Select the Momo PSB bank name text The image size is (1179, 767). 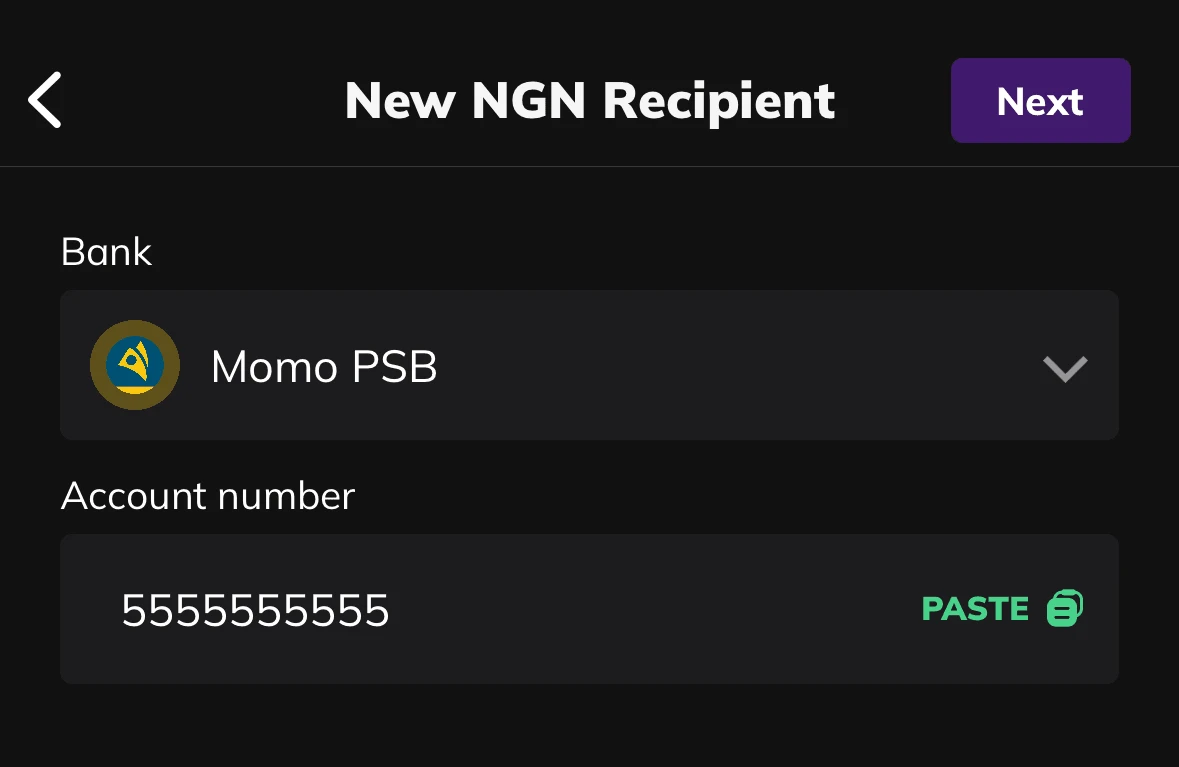[x=324, y=368]
